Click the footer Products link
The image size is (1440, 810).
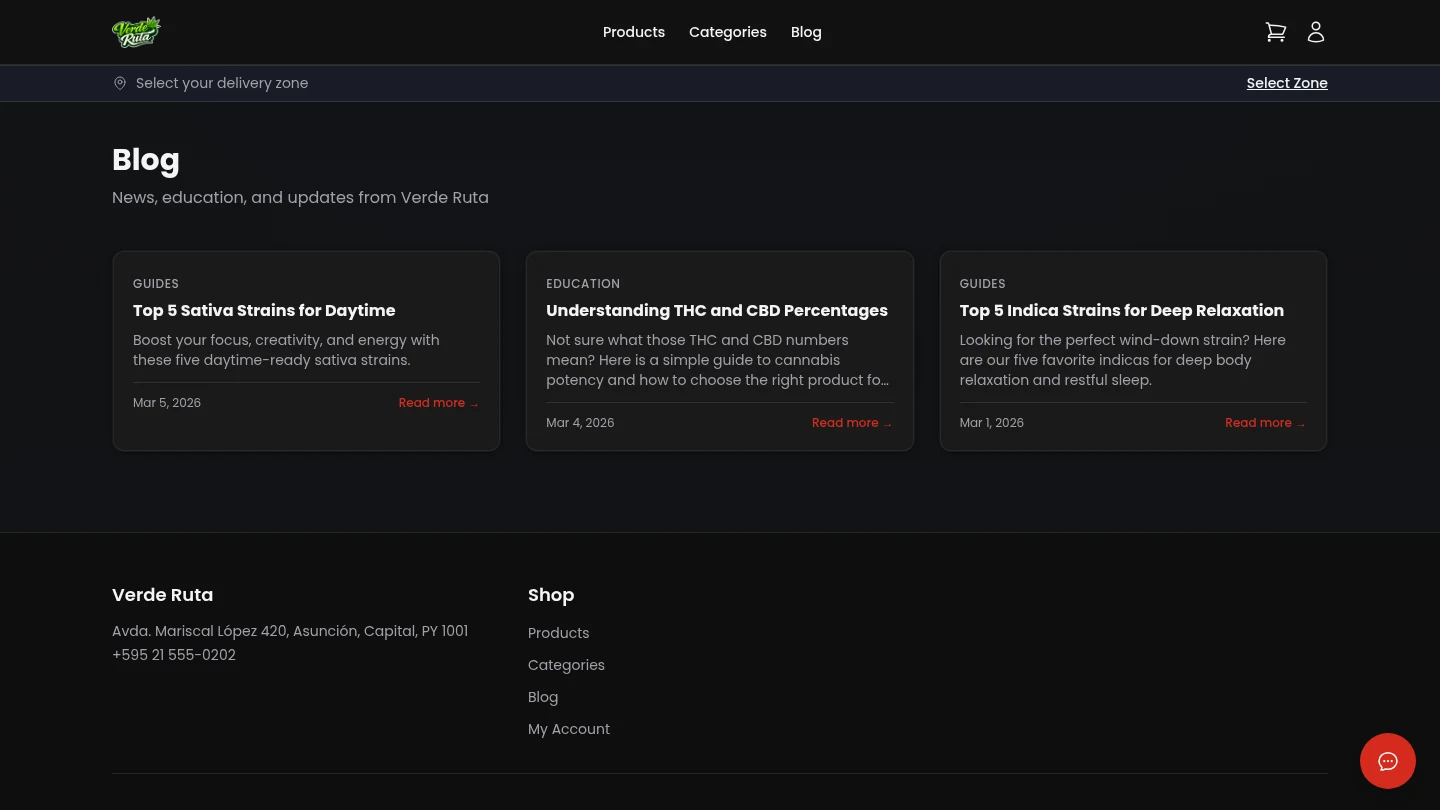click(558, 633)
